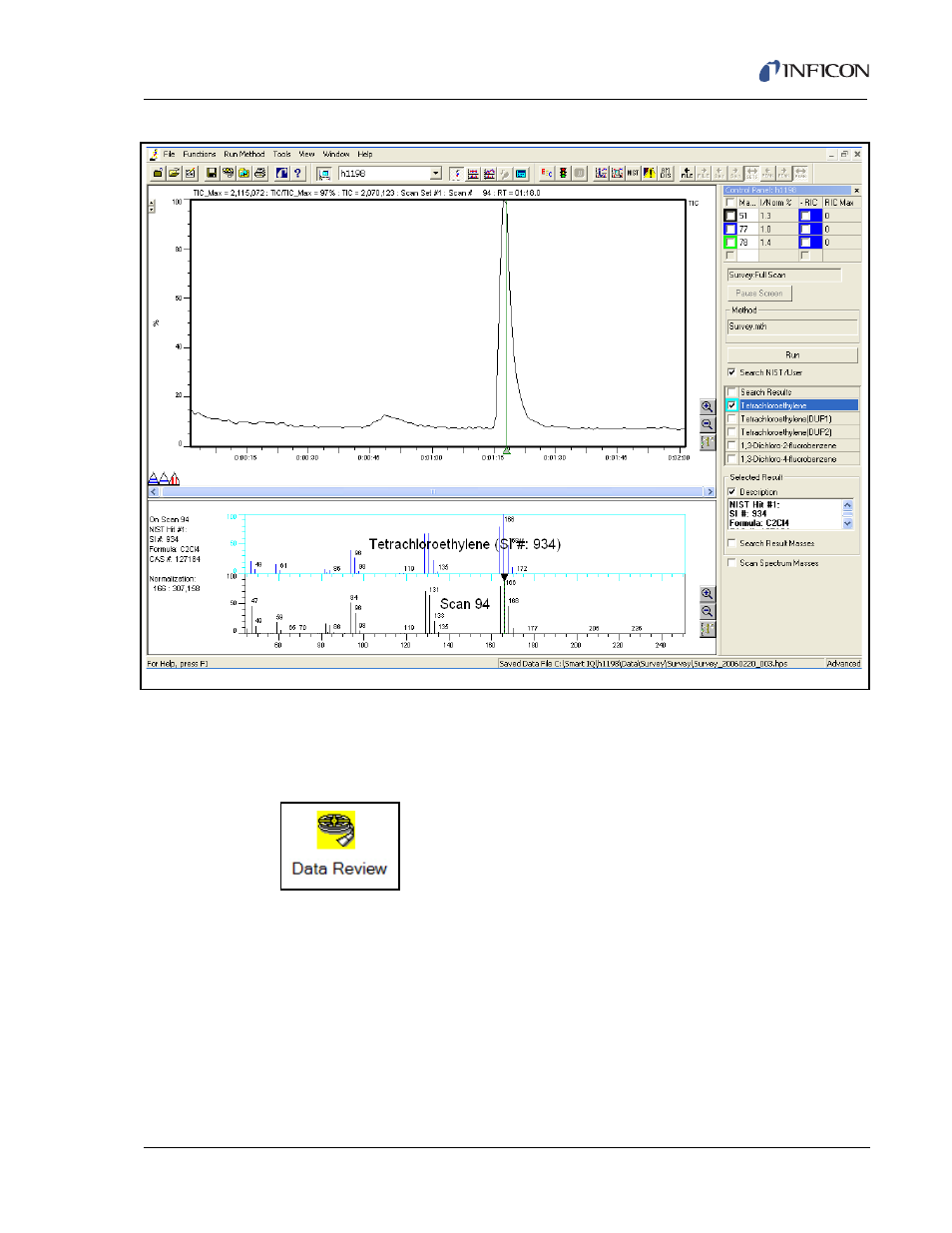Screen dimensions: 952x1233
Task: Click the blue-screen icon left of R/C icon
Action: coord(521,174)
